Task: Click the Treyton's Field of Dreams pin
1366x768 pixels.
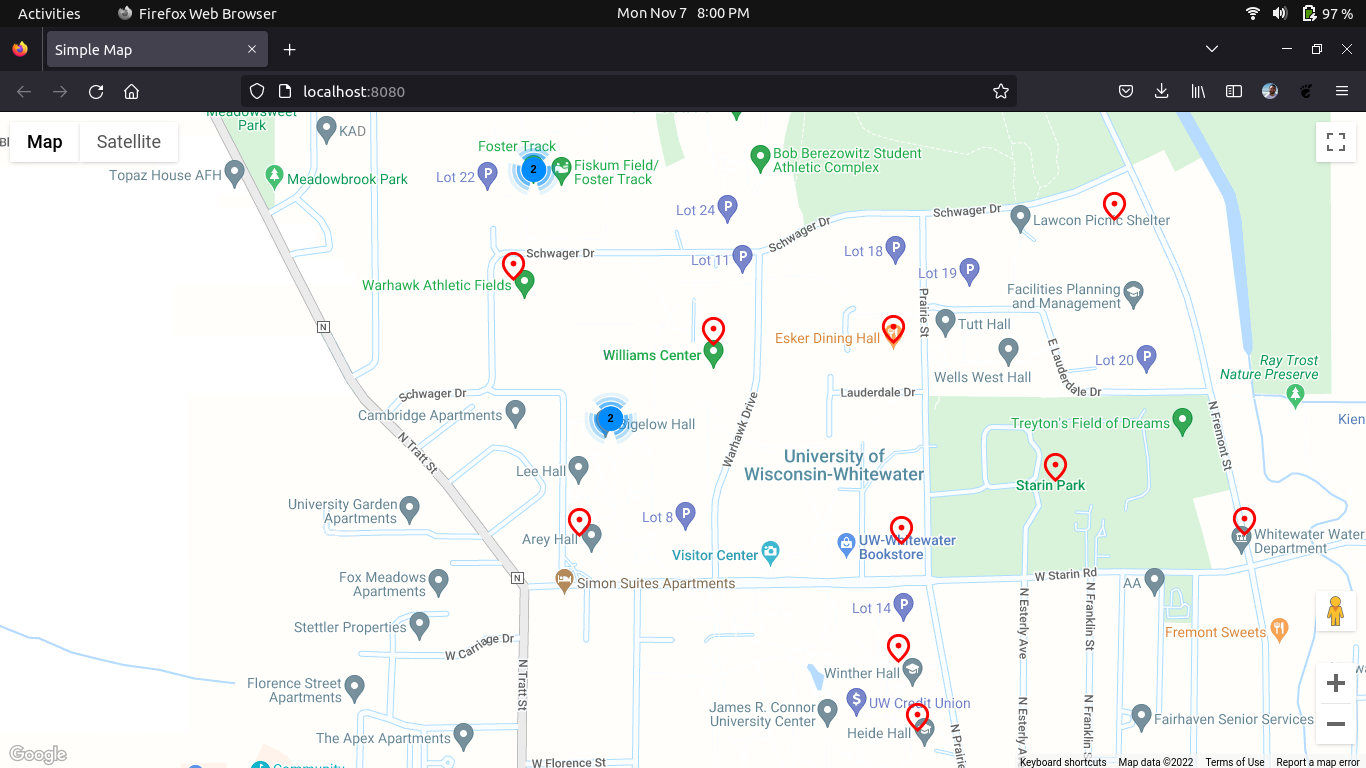Action: click(x=1183, y=421)
